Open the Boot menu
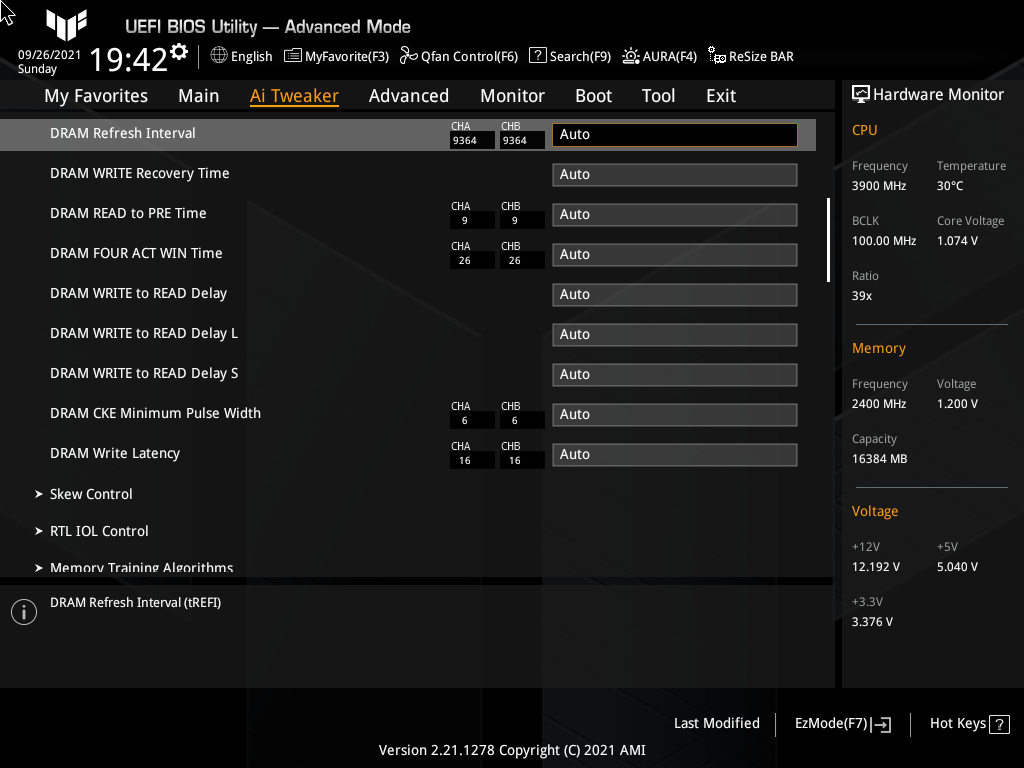The width and height of the screenshot is (1024, 768). tap(593, 95)
